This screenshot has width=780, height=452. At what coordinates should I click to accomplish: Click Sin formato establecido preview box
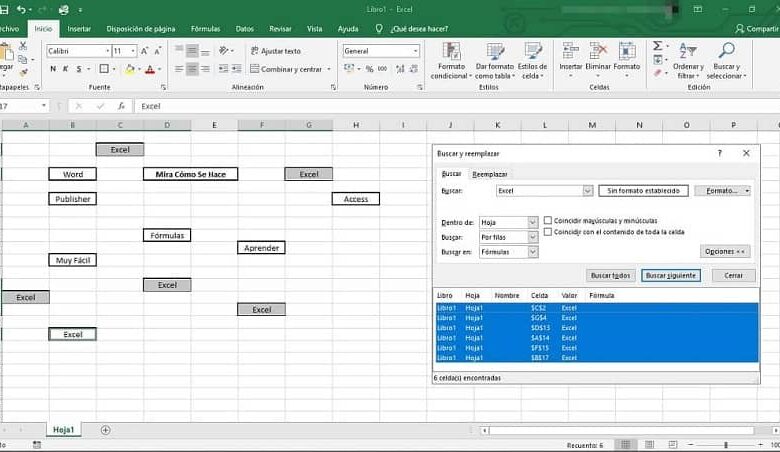[x=643, y=191]
